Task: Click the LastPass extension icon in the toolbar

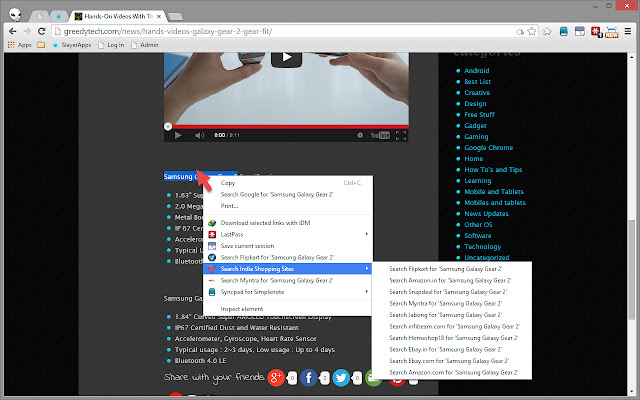Action: point(596,32)
